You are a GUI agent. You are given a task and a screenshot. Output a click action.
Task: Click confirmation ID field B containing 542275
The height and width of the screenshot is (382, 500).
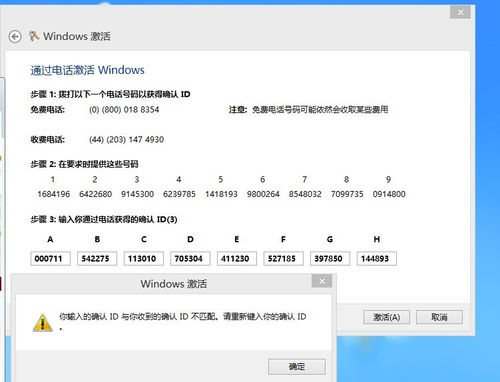pyautogui.click(x=97, y=258)
